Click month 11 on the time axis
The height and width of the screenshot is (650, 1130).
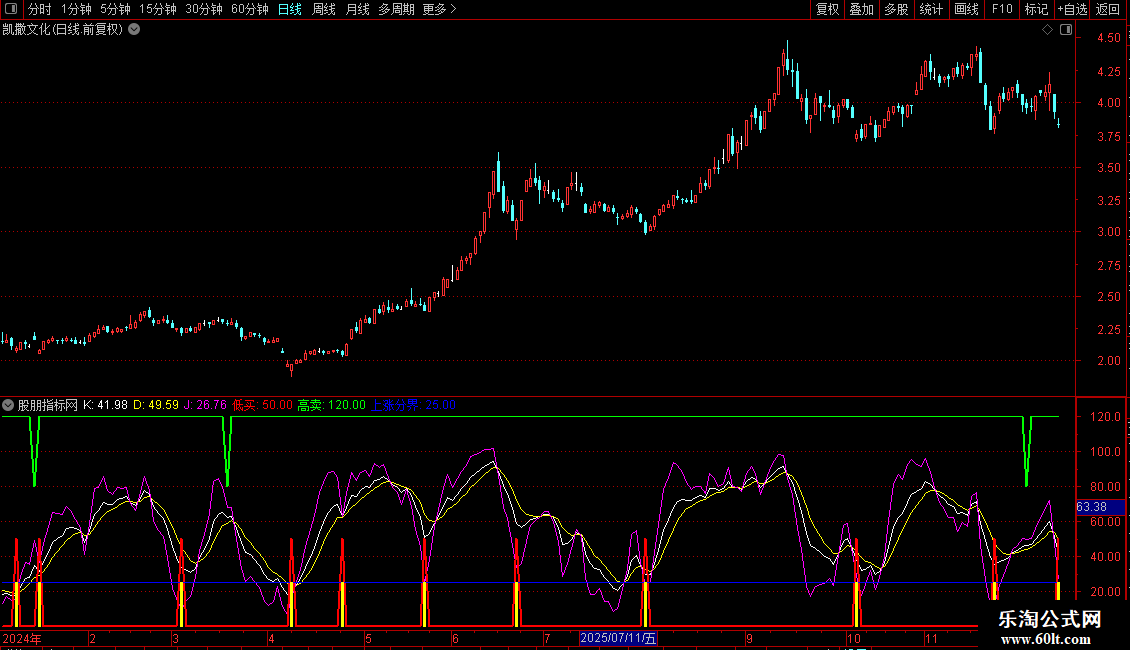tap(931, 638)
